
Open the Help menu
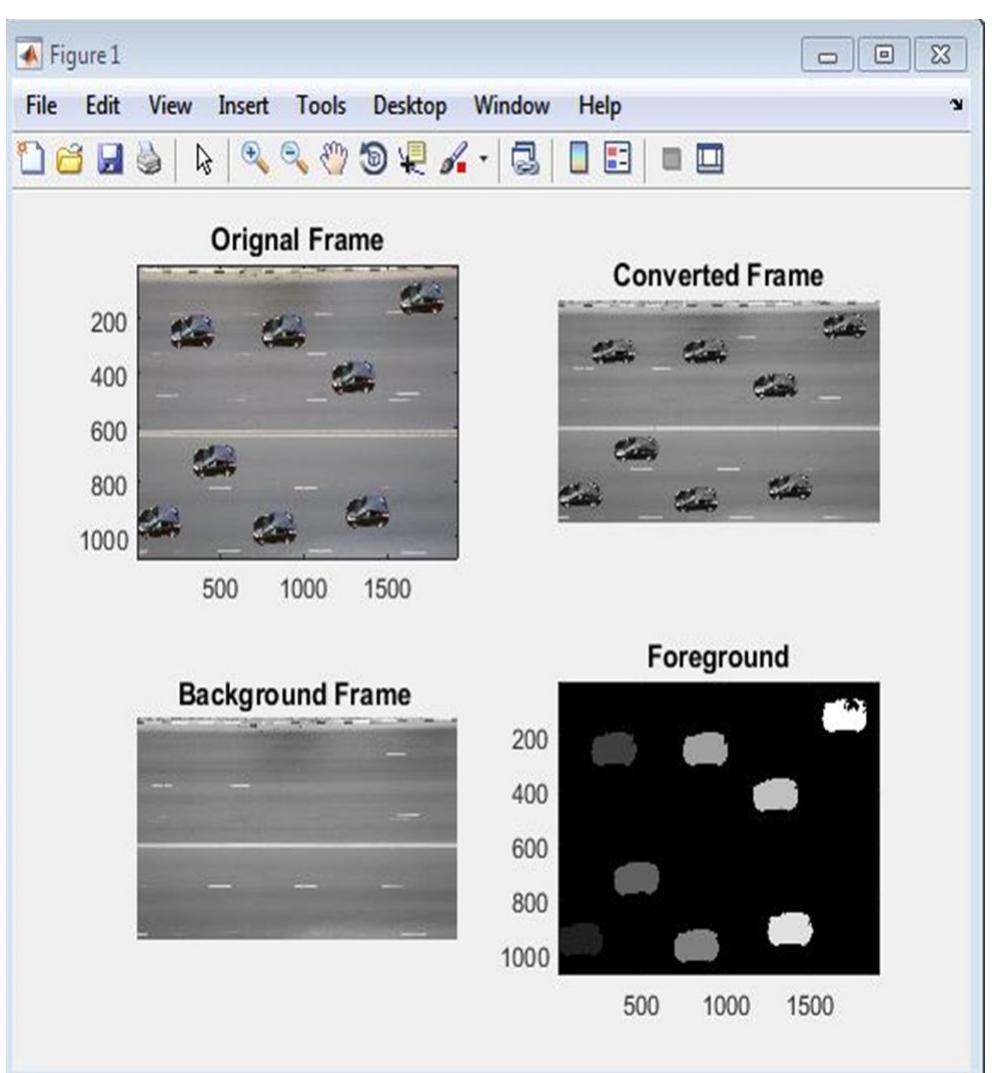(x=600, y=106)
